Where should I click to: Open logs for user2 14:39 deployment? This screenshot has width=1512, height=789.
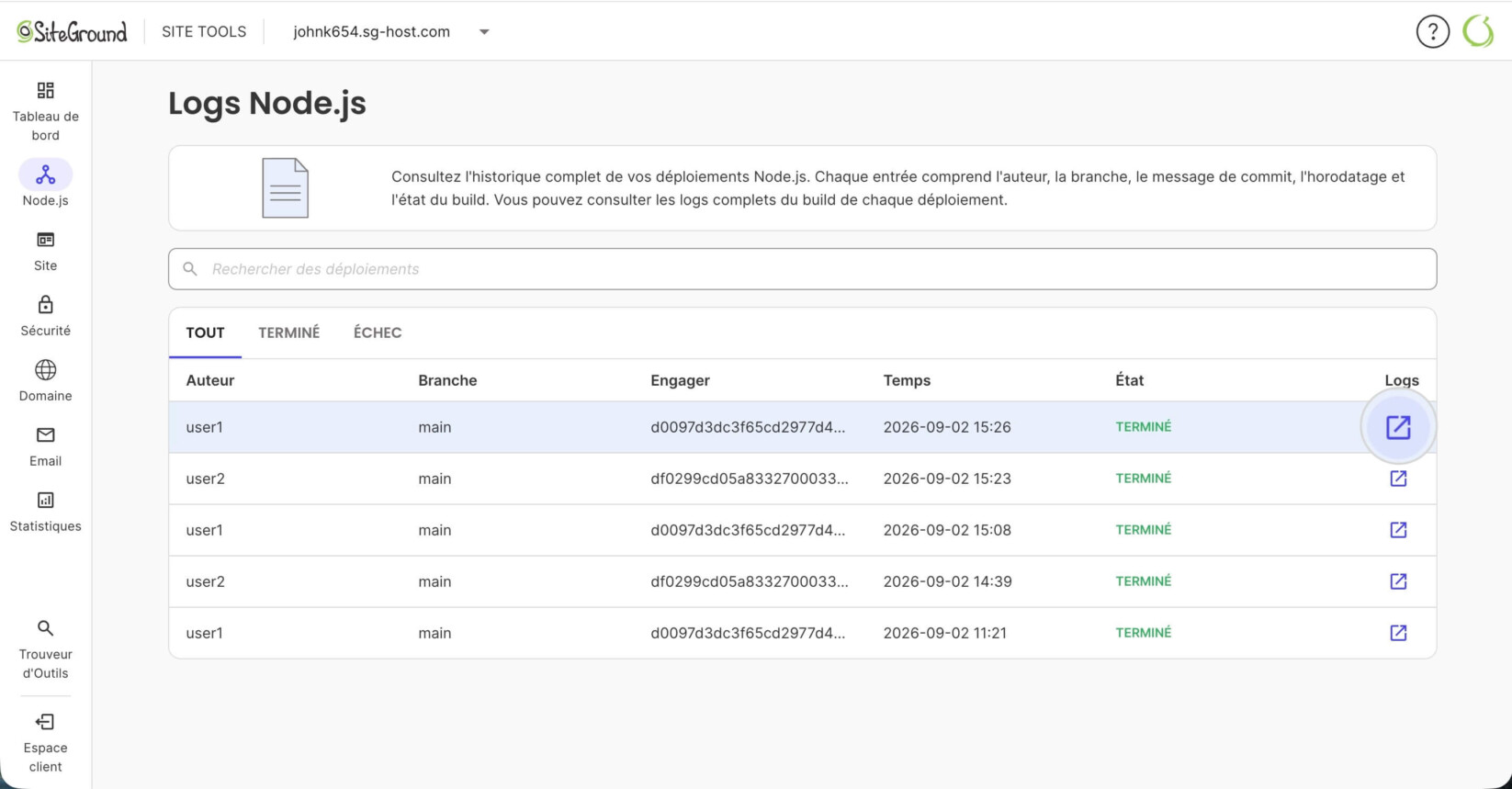(x=1398, y=581)
